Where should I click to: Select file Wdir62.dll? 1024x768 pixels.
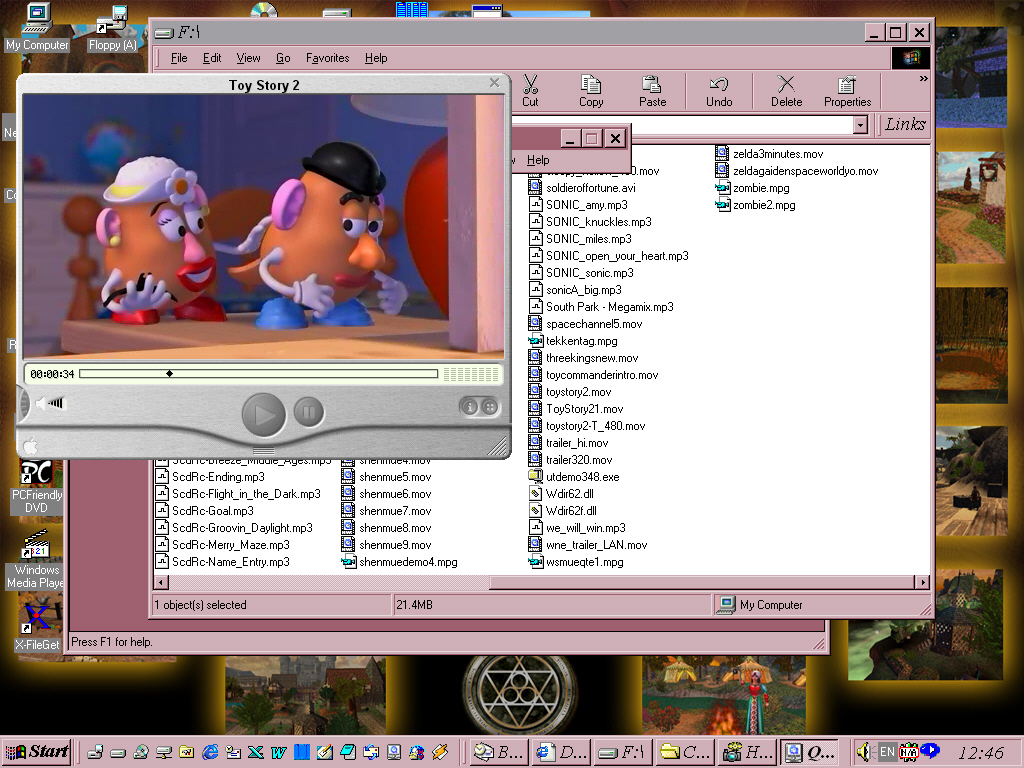click(561, 494)
